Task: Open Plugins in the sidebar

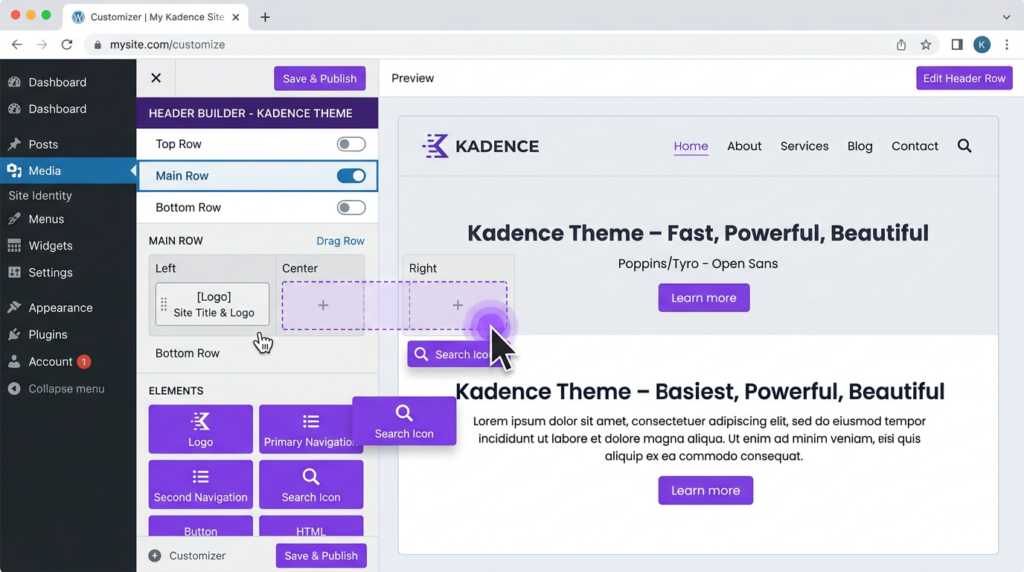Action: (x=48, y=334)
